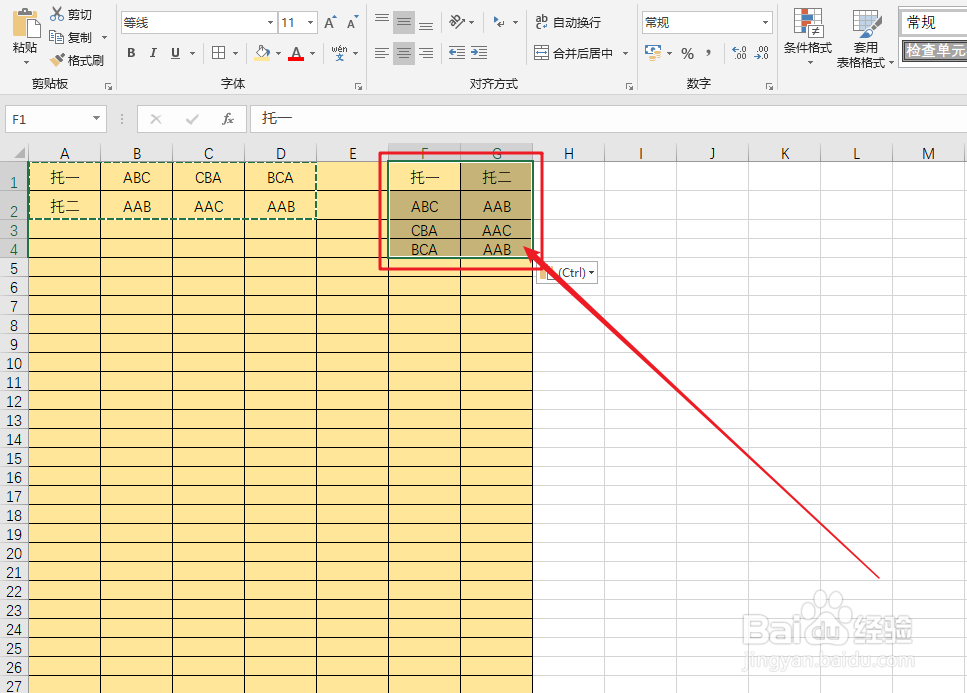Image resolution: width=967 pixels, height=693 pixels.
Task: Open the font color dropdown arrow
Action: click(x=313, y=53)
